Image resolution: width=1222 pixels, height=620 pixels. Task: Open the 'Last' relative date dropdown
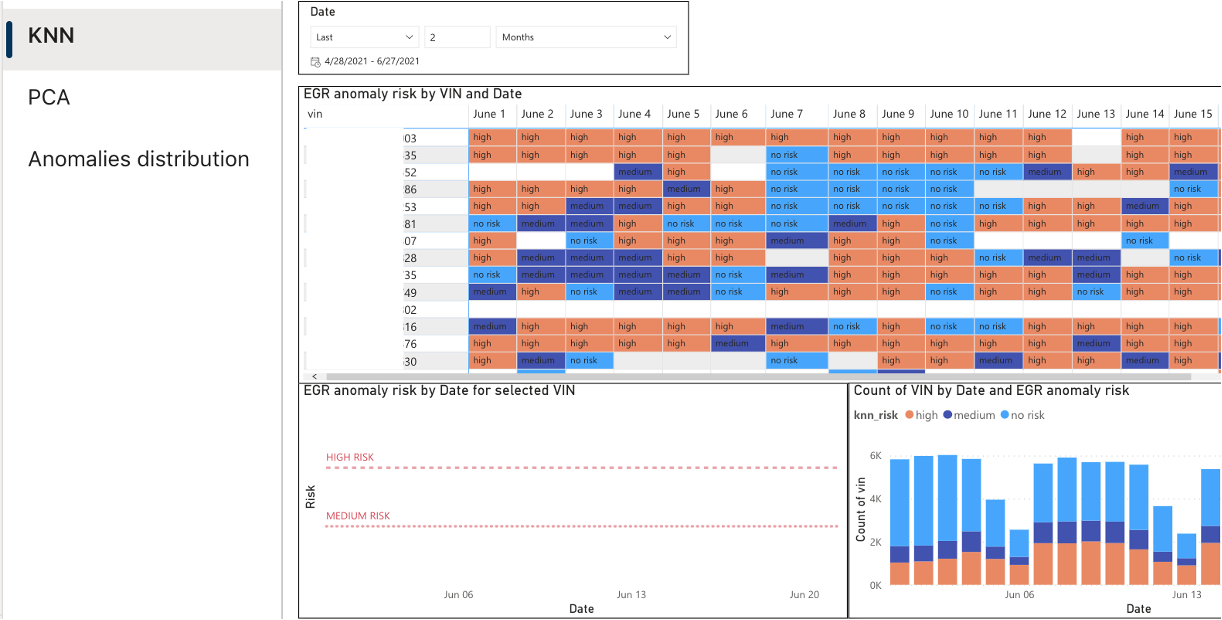364,37
